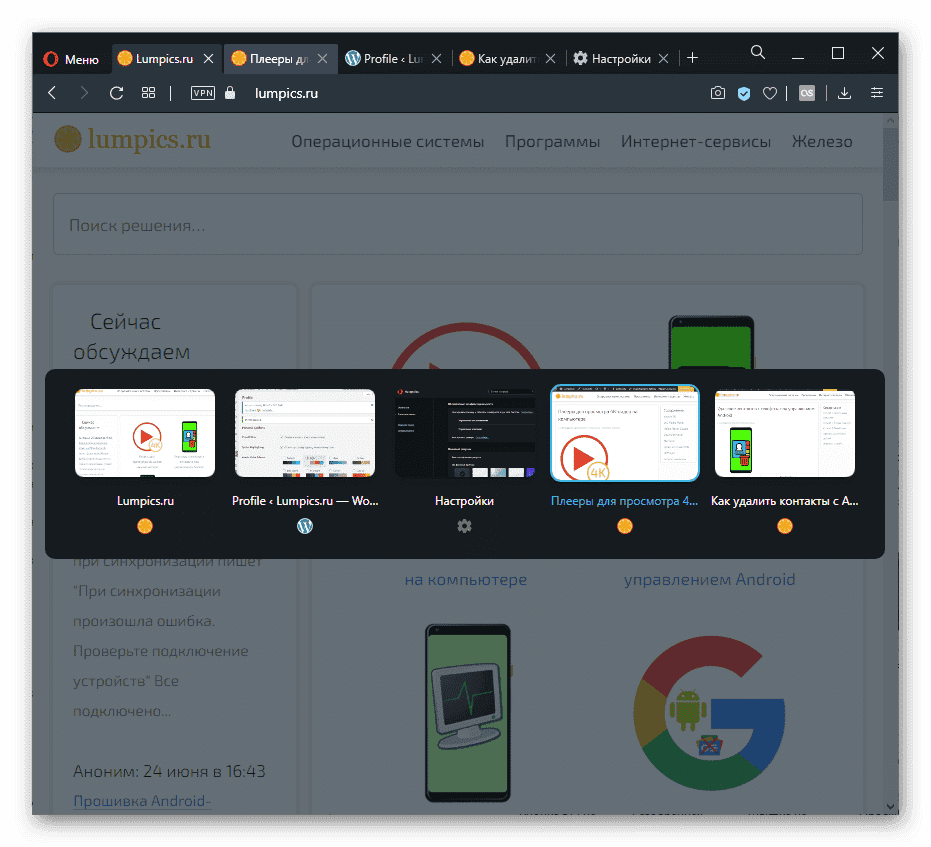Open the tab tiling icon beside reload

pos(148,93)
